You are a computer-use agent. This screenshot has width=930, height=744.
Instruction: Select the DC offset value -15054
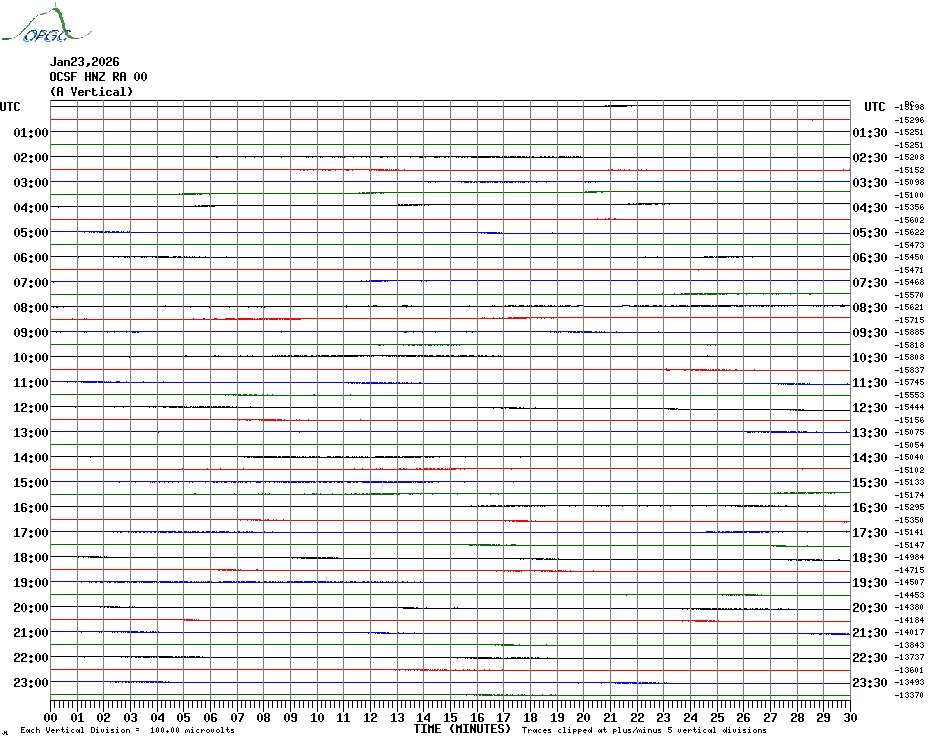tap(909, 445)
